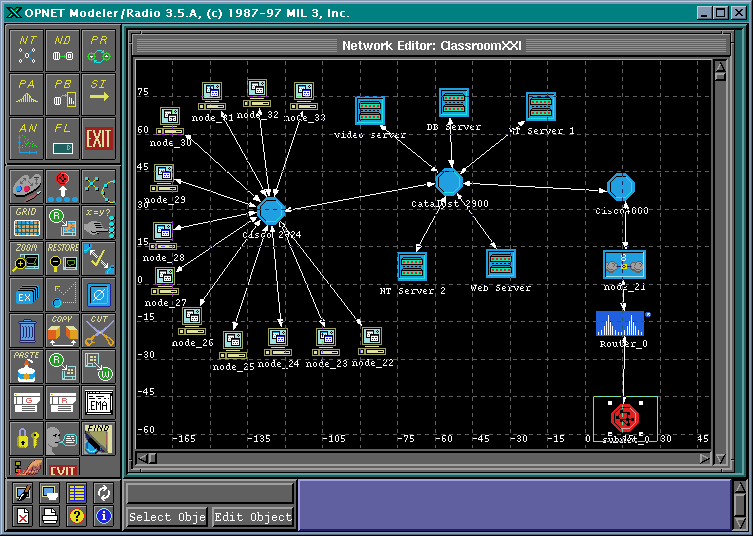Click the red EXIT button in top panel
The image size is (753, 536).
coord(97,138)
